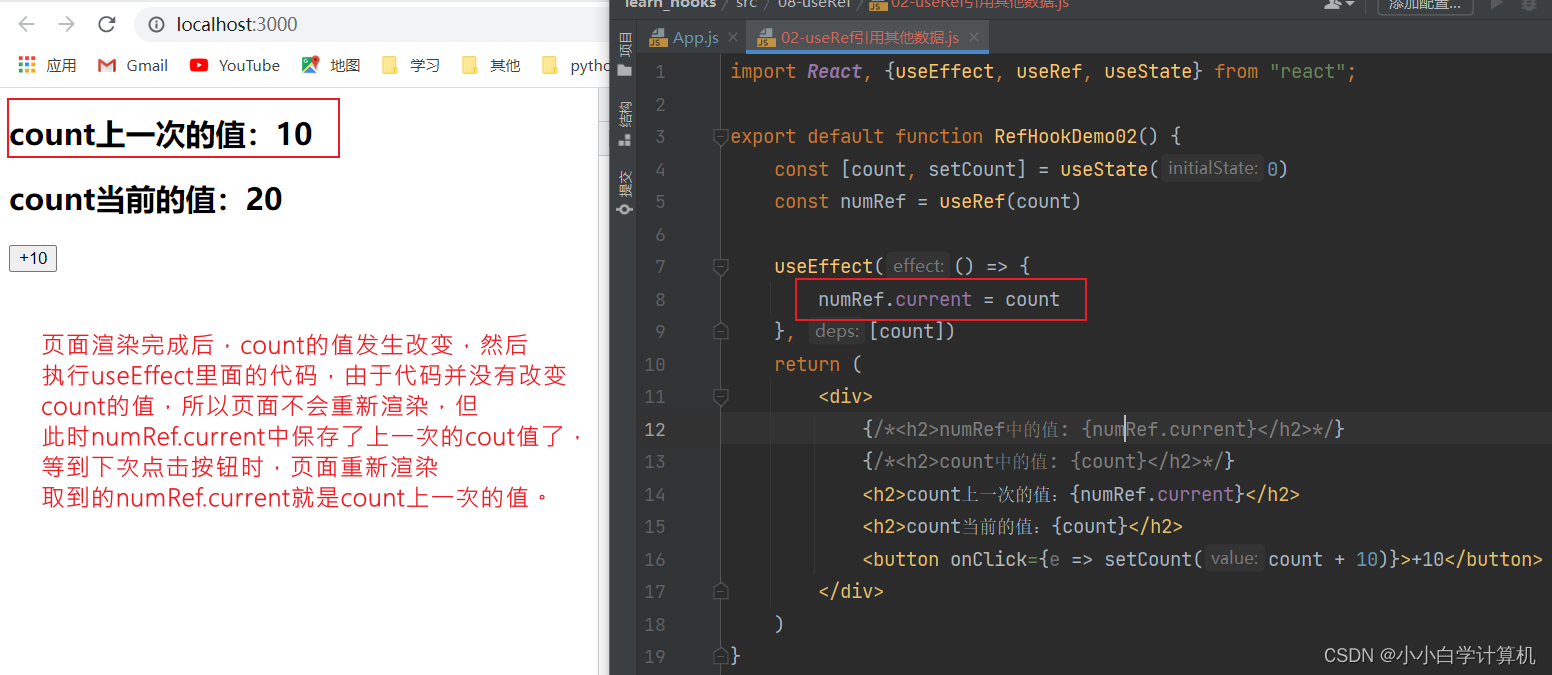The image size is (1552, 675).
Task: Open the Gmail bookmark
Action: 133,65
